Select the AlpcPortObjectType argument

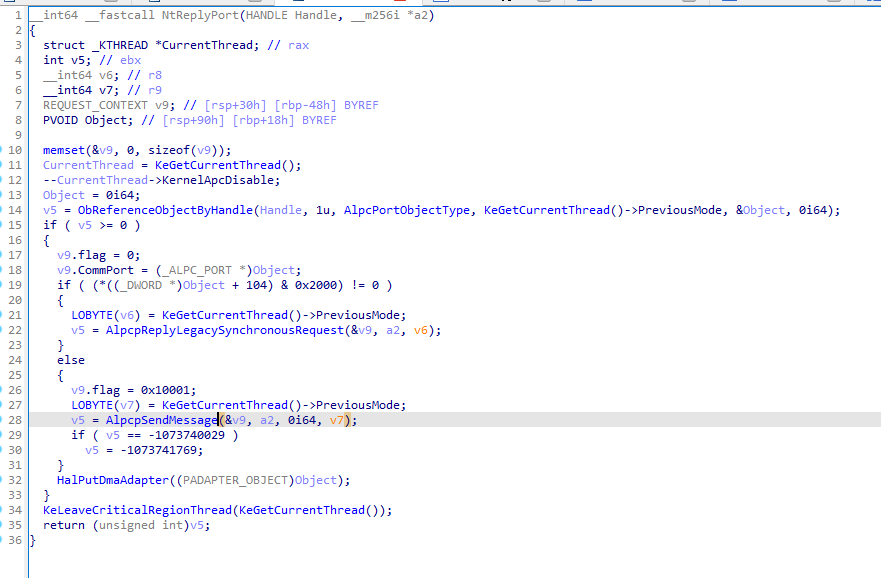(407, 210)
